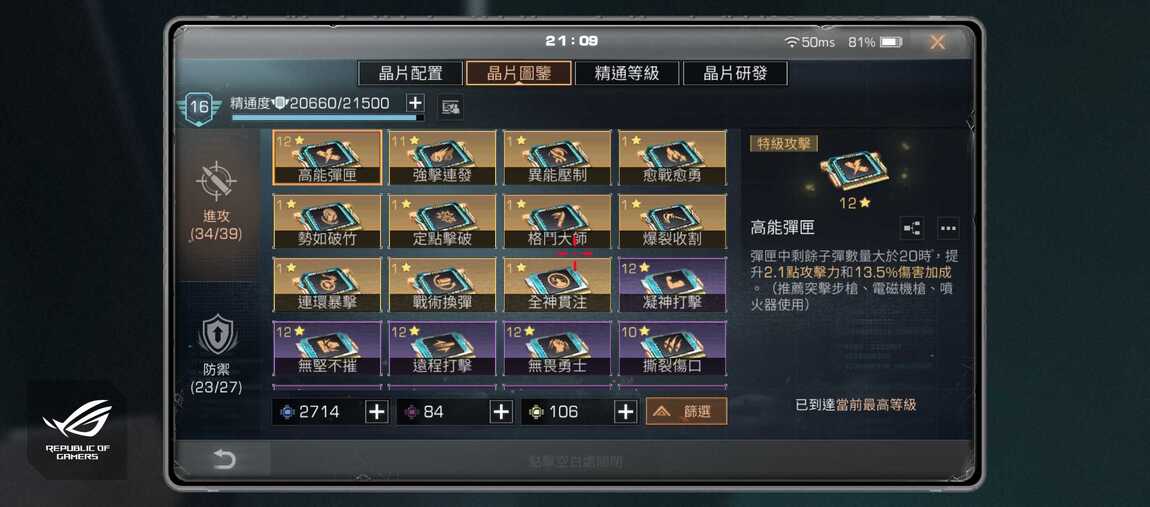This screenshot has height=507, width=1150.
Task: Go back using the return arrow
Action: point(224,460)
